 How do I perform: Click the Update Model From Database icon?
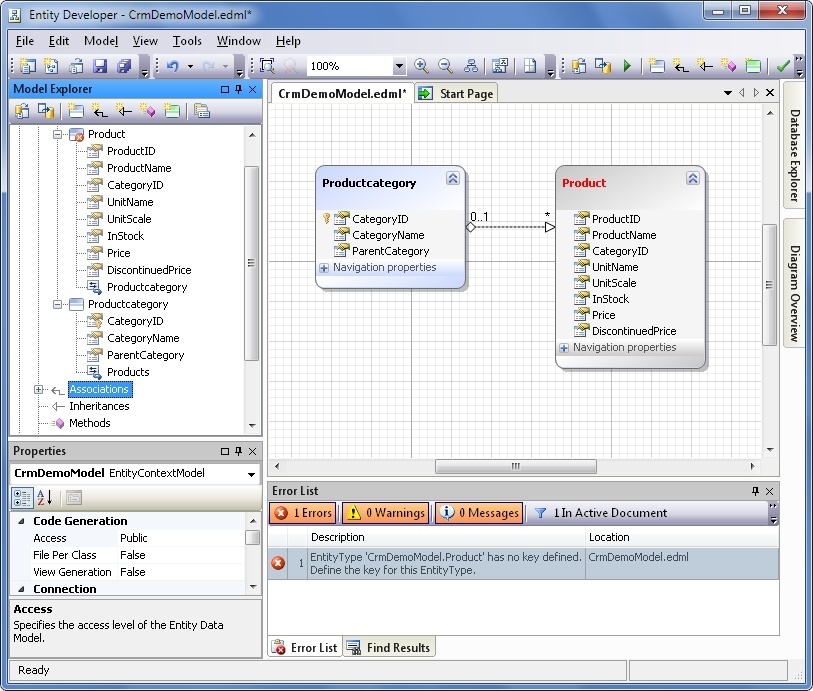[x=577, y=66]
